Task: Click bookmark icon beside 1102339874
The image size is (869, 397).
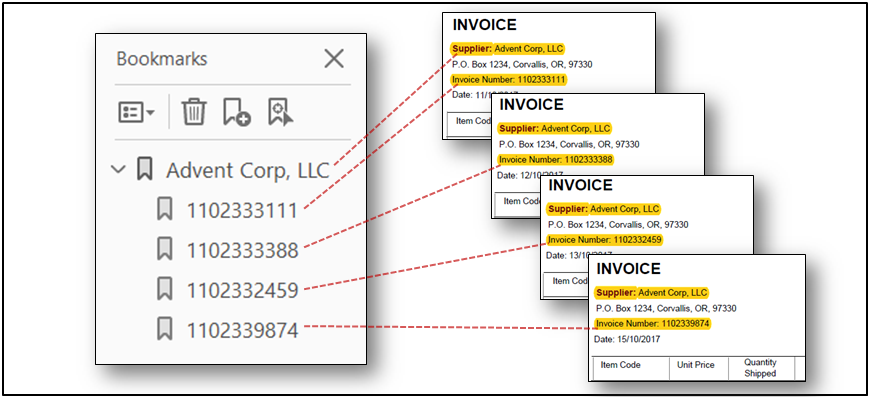Action: click(164, 329)
